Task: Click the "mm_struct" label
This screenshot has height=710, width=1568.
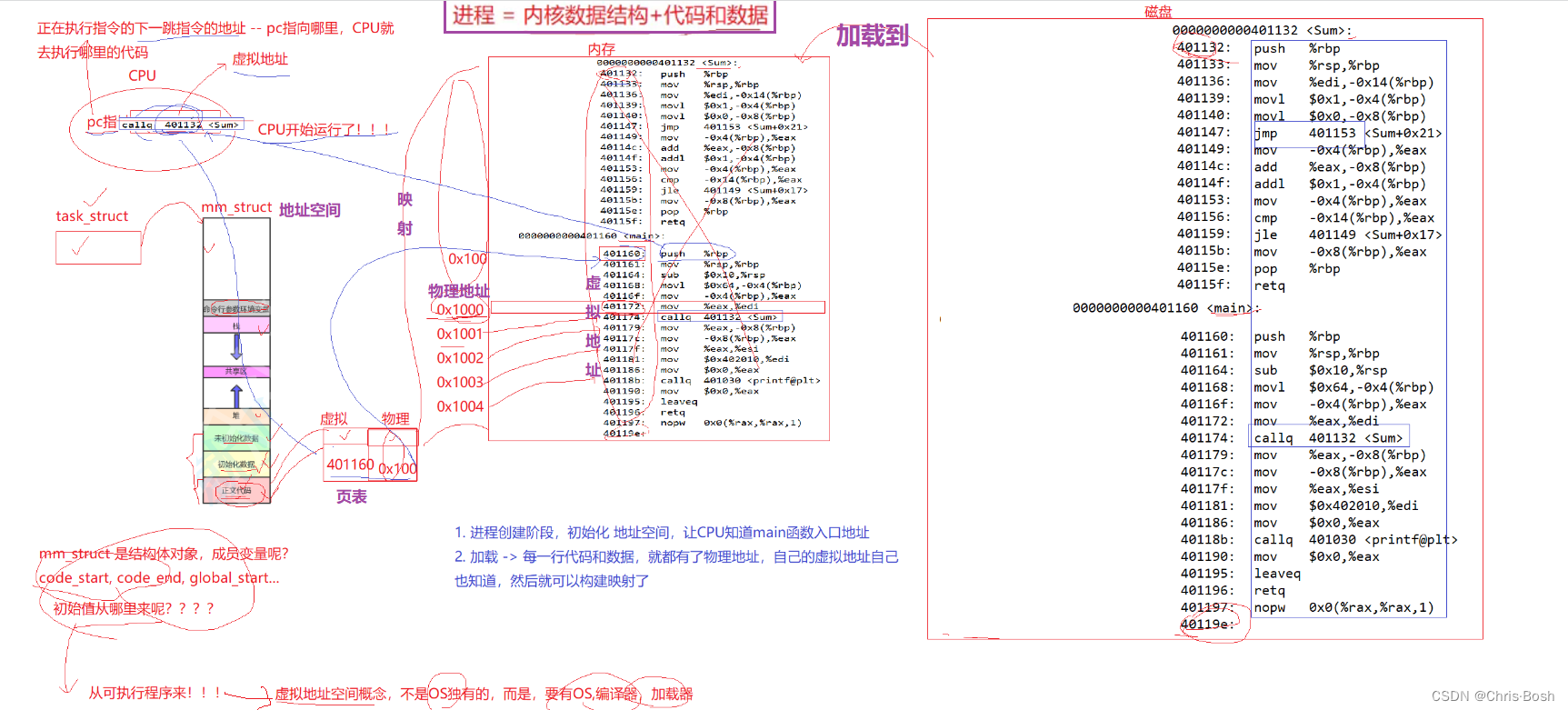Action: pyautogui.click(x=236, y=207)
